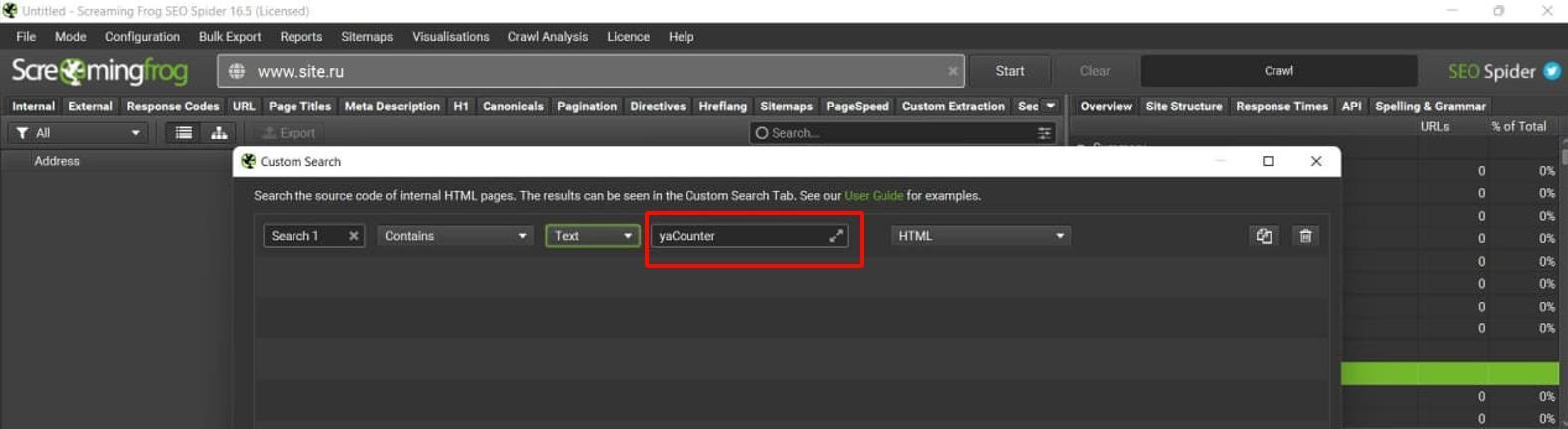This screenshot has height=429, width=1568.
Task: Open the Reports menu
Action: (x=301, y=37)
